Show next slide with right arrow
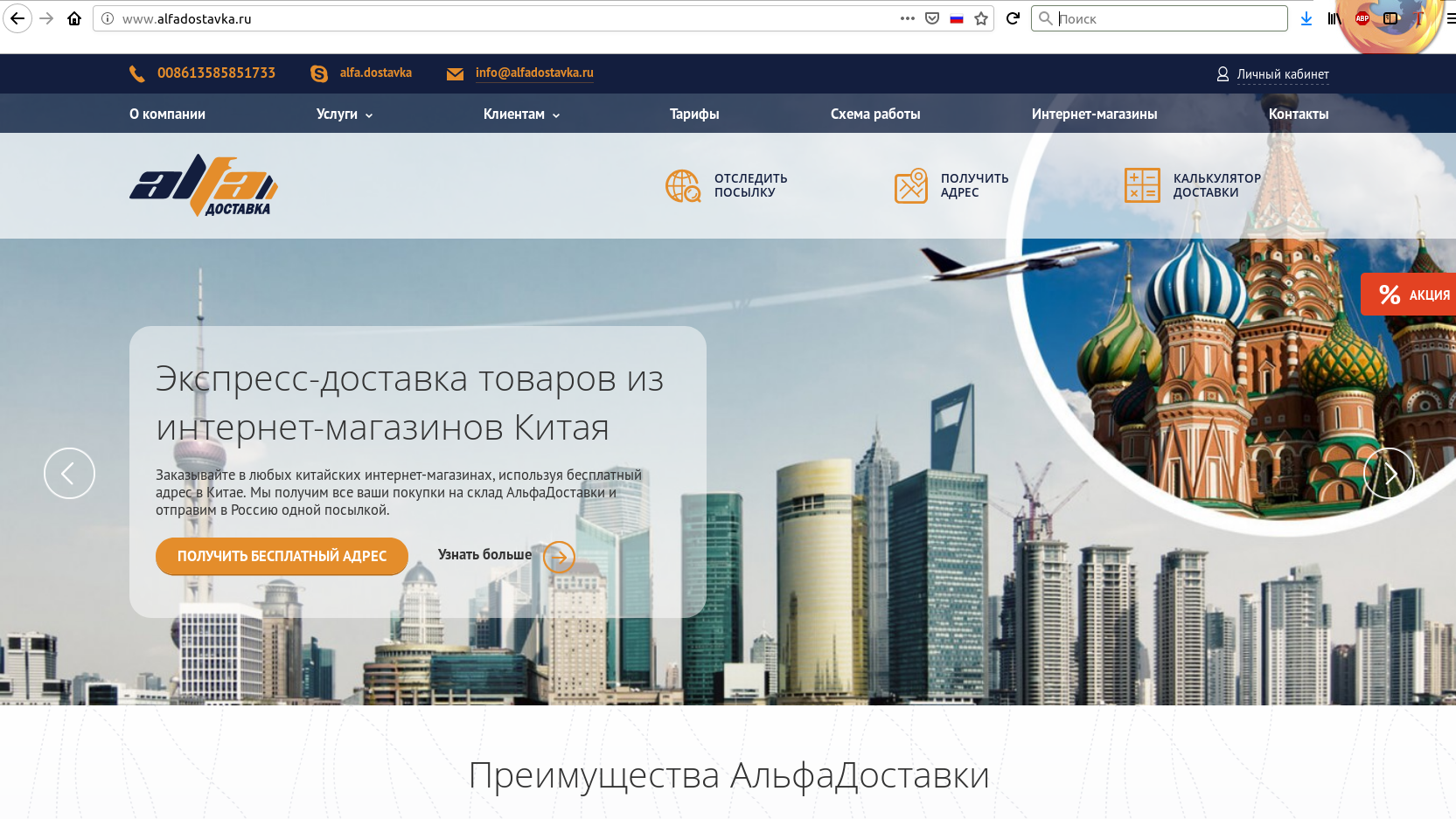Image resolution: width=1456 pixels, height=819 pixels. pos(1389,473)
